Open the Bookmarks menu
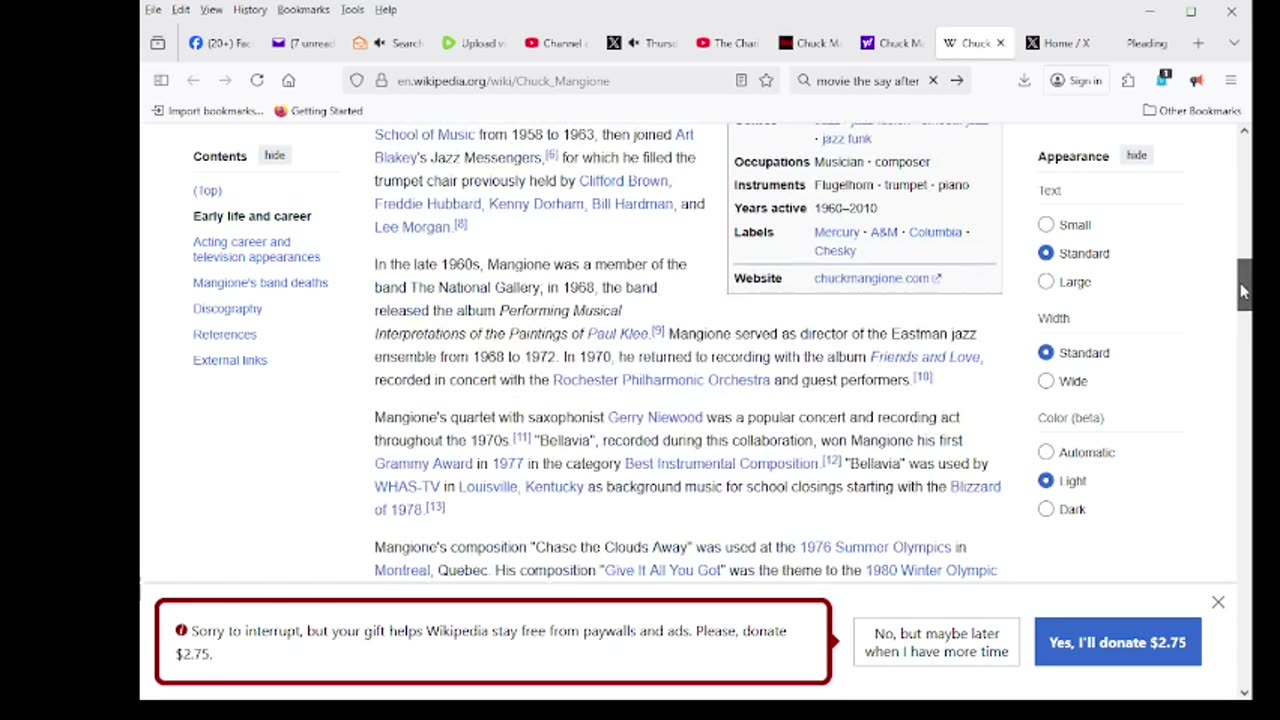Screen dimensions: 1280x720 pos(303,10)
